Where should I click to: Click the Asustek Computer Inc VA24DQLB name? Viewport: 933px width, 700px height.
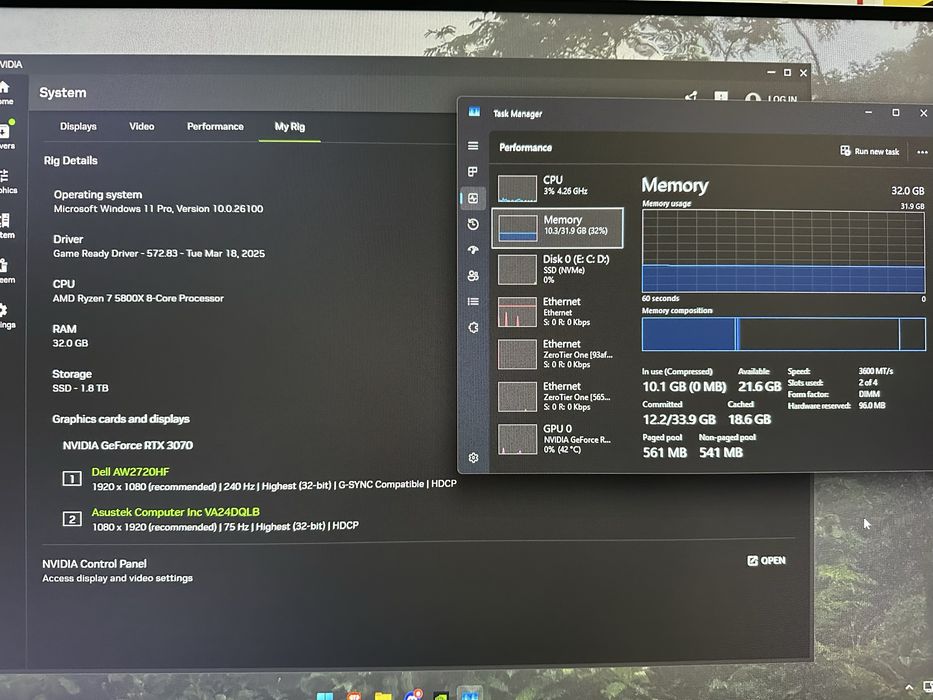tap(176, 512)
